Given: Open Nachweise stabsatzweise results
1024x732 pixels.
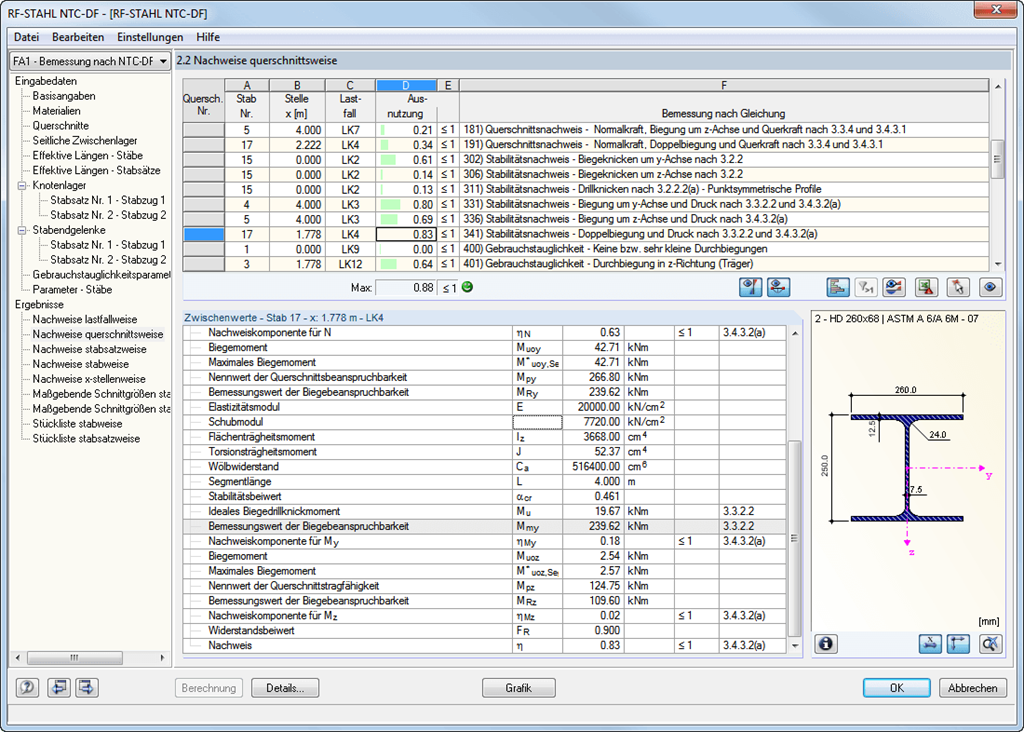Looking at the screenshot, I should [x=89, y=349].
